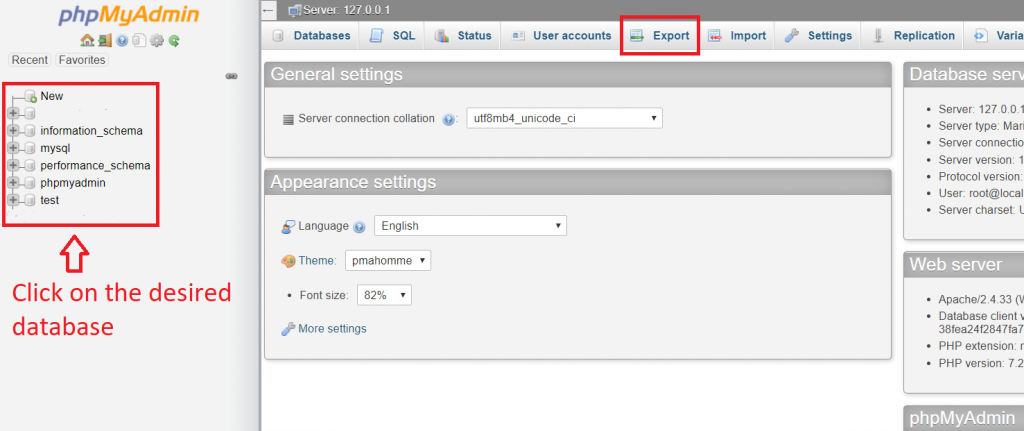Click the chain link icon in navigation
The image size is (1024, 431).
coord(231,76)
